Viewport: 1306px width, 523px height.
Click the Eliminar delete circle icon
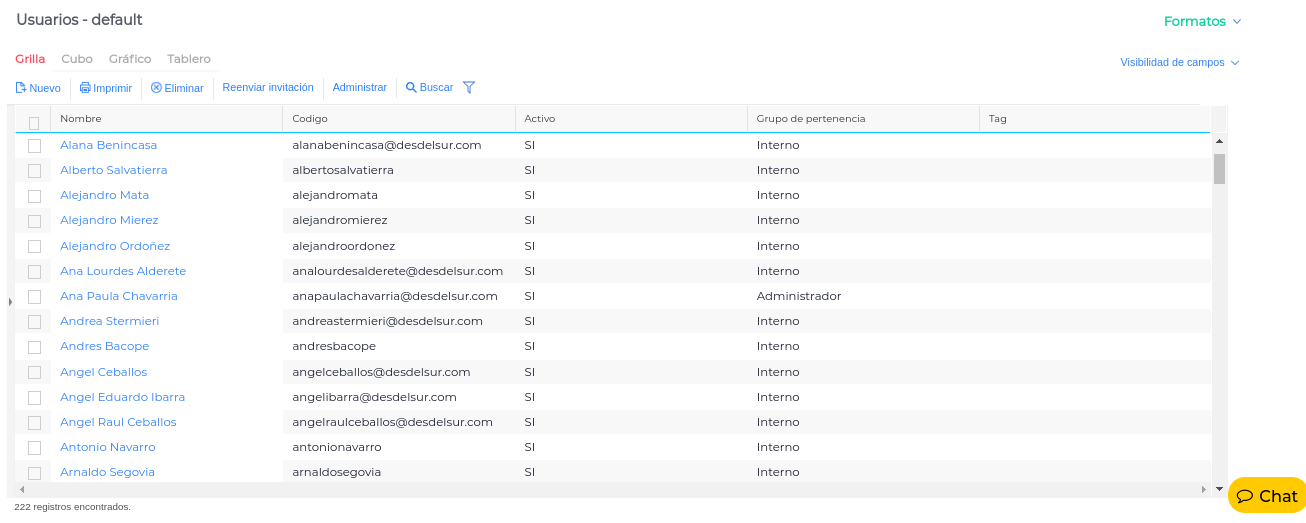156,88
